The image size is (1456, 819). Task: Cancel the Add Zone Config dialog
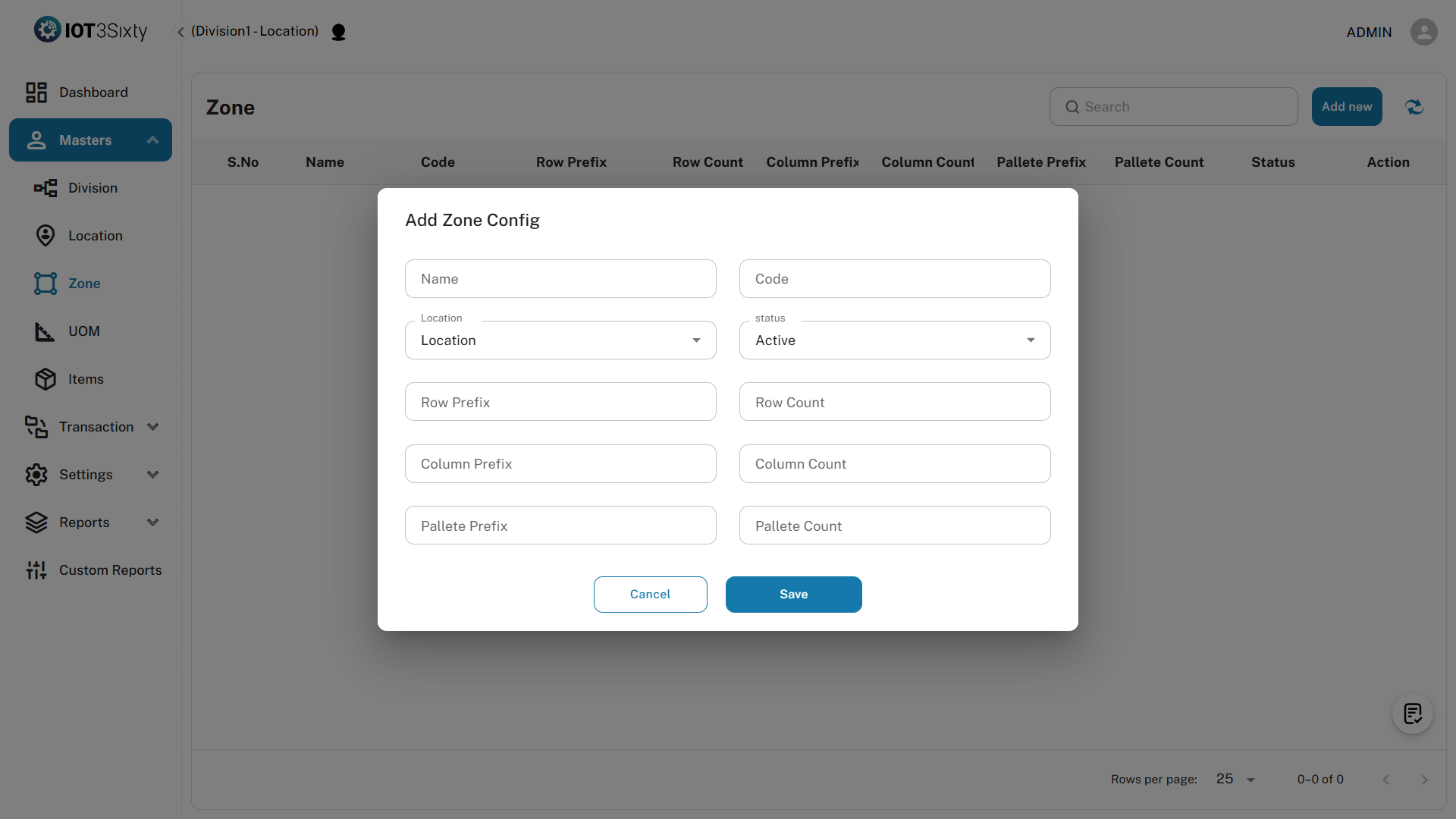coord(650,595)
